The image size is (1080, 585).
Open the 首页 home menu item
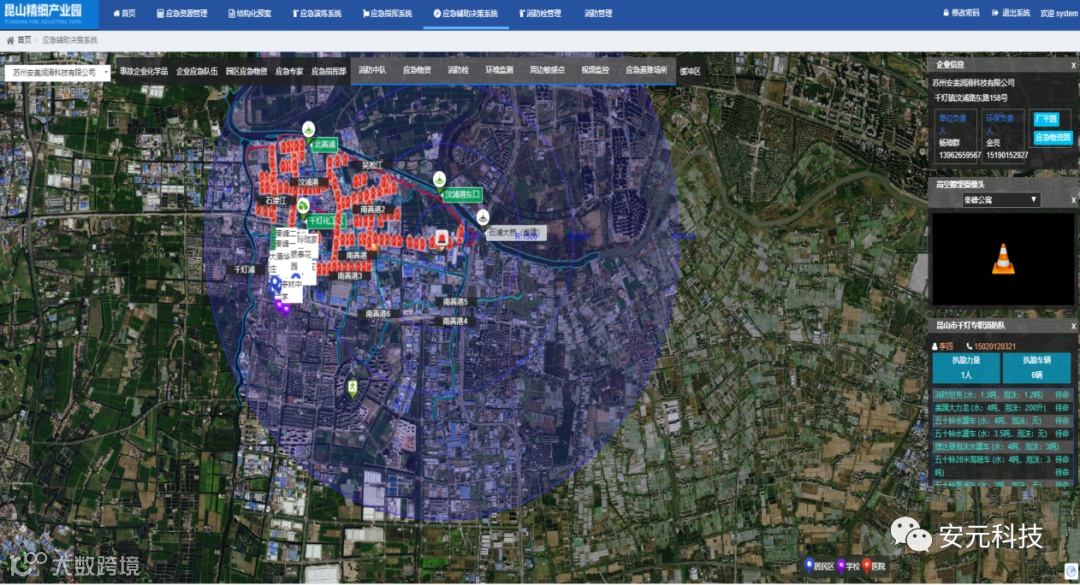124,13
